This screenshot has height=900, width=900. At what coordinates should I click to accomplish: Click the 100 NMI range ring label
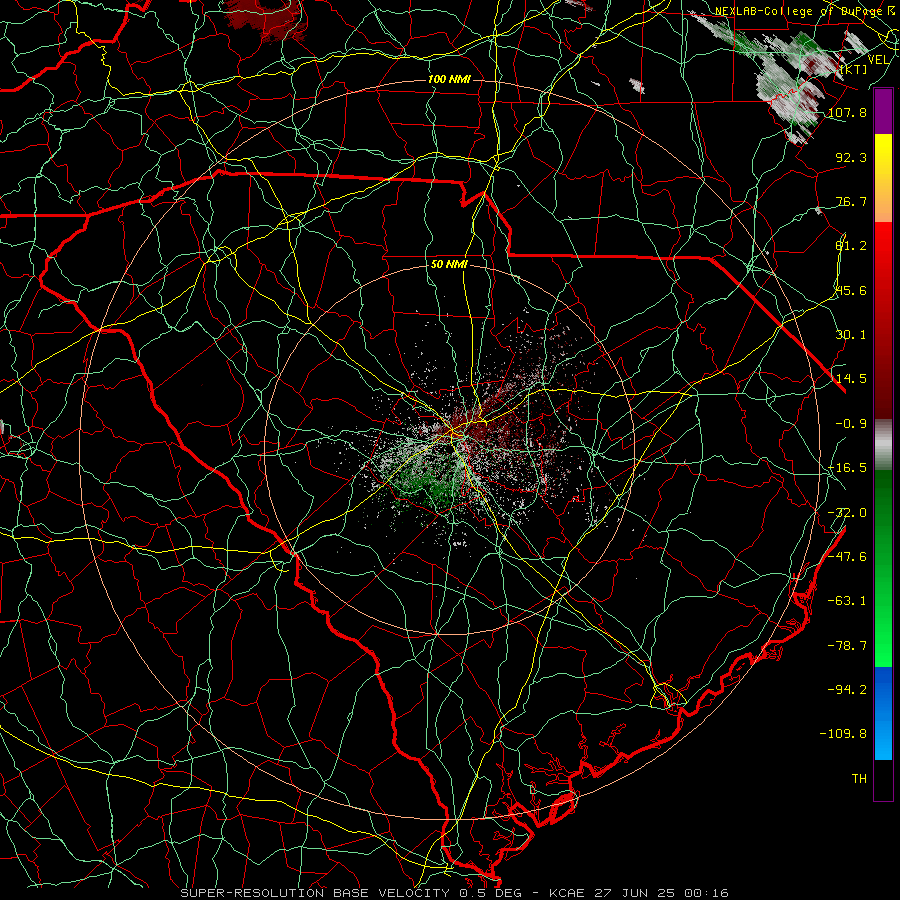tap(449, 79)
